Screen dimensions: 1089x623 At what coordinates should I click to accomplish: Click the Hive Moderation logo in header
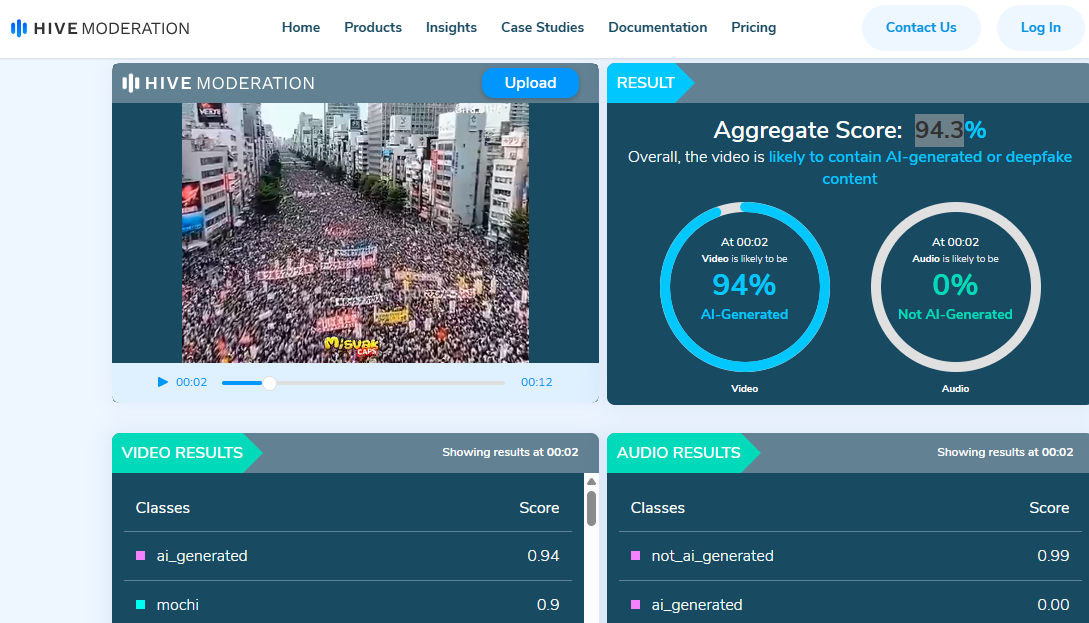pyautogui.click(x=100, y=28)
